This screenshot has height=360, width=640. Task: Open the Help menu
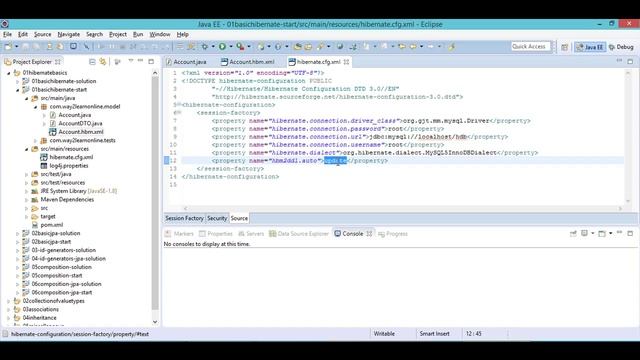(182, 35)
